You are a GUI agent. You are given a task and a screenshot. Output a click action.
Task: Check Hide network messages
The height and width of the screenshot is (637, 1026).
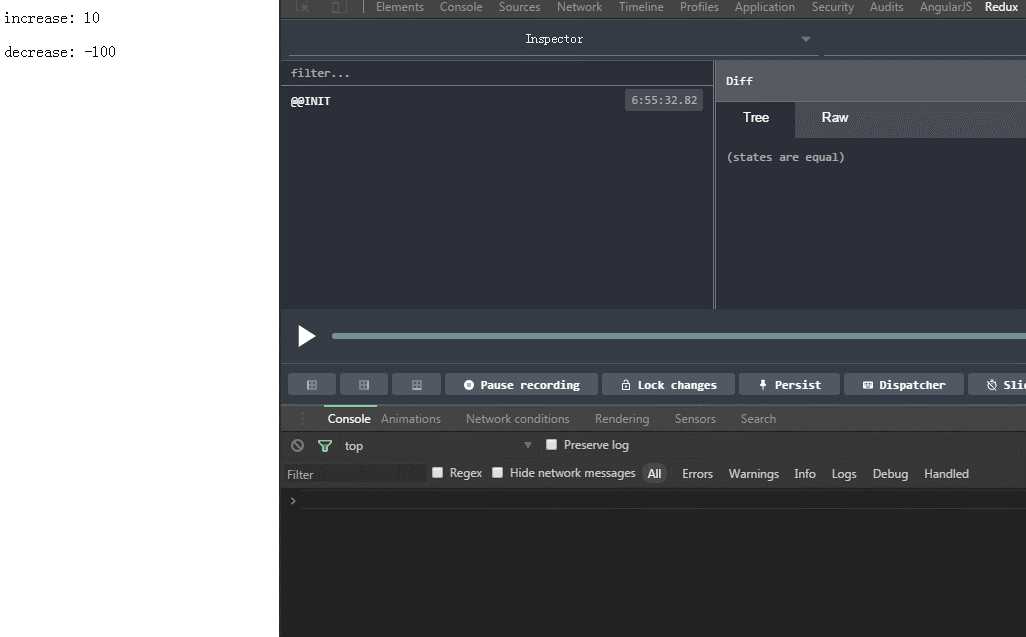(497, 472)
